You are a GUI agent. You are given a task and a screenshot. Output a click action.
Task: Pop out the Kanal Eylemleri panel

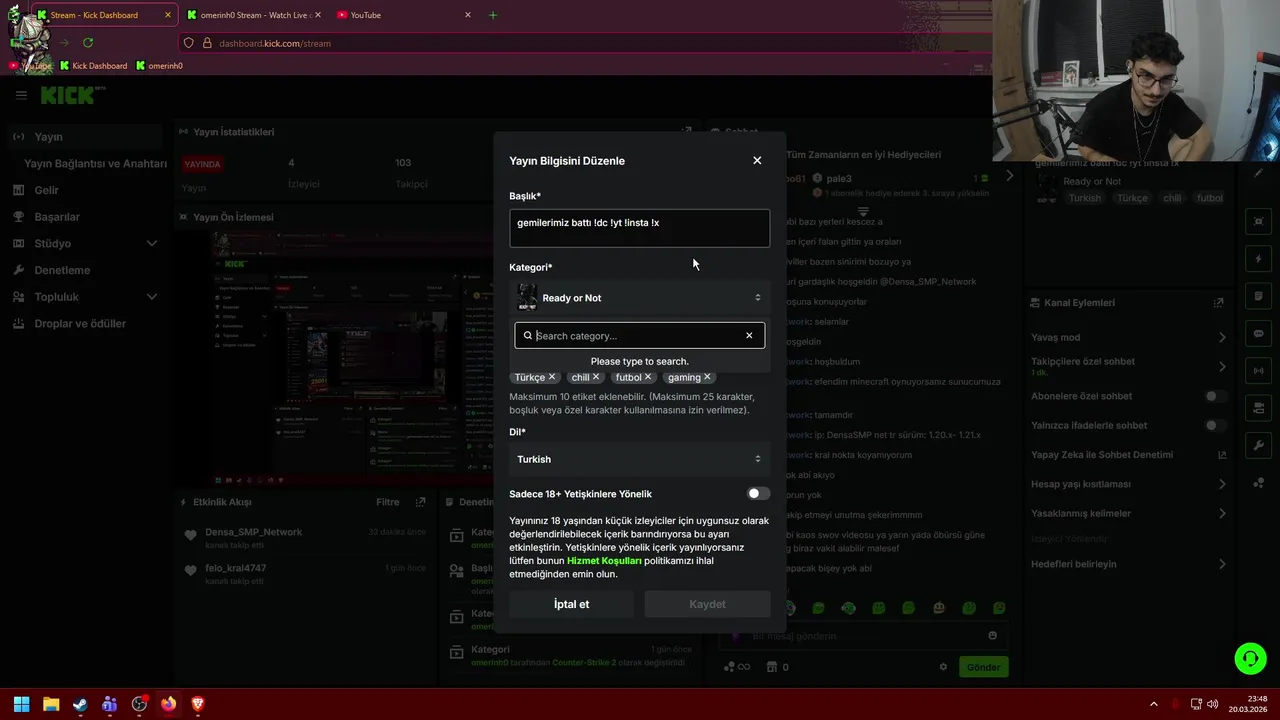coord(1218,303)
